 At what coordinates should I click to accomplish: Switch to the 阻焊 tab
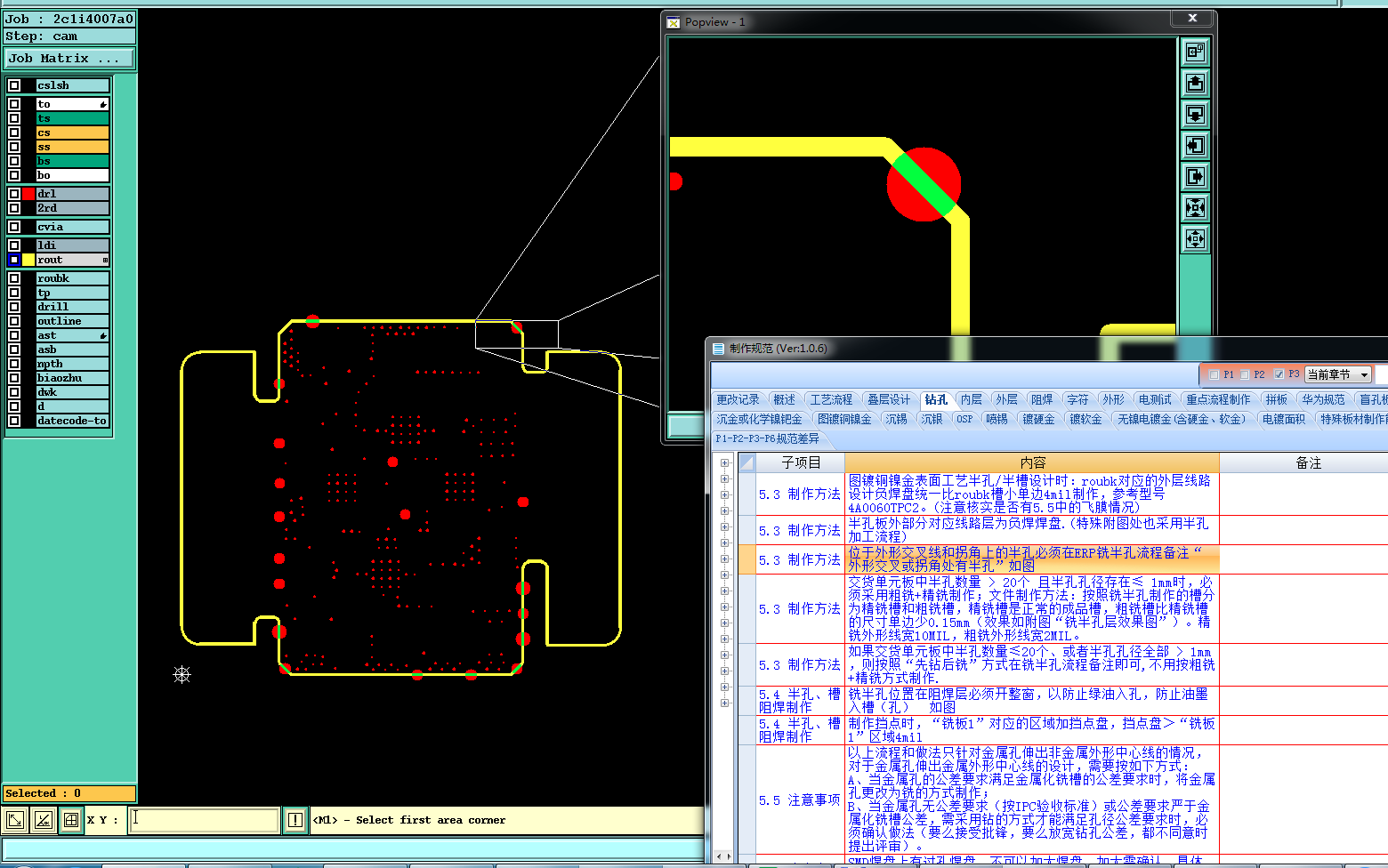tap(1042, 399)
